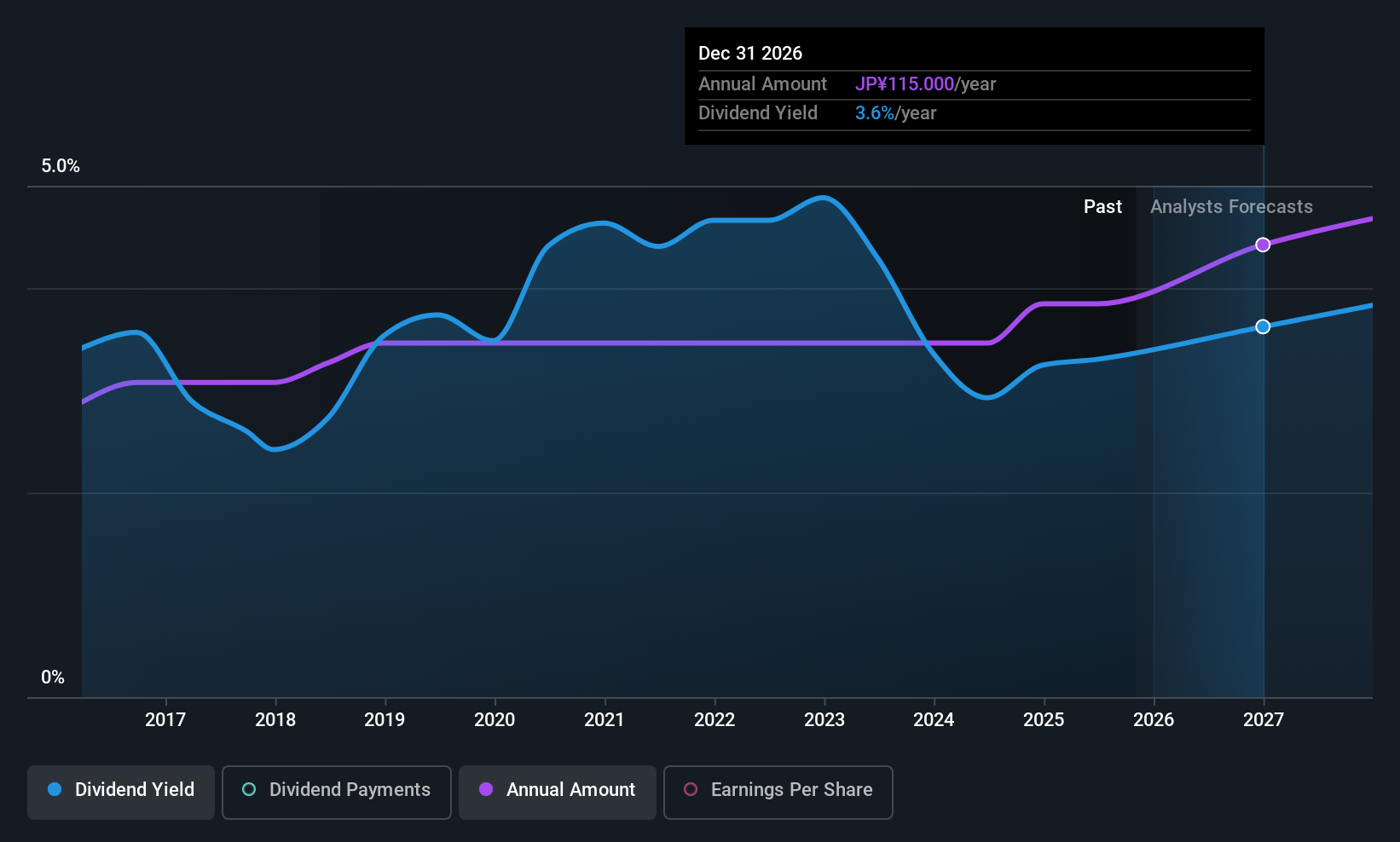This screenshot has width=1400, height=842.
Task: Click the pink Earnings Per Share circle
Action: pyautogui.click(x=691, y=789)
